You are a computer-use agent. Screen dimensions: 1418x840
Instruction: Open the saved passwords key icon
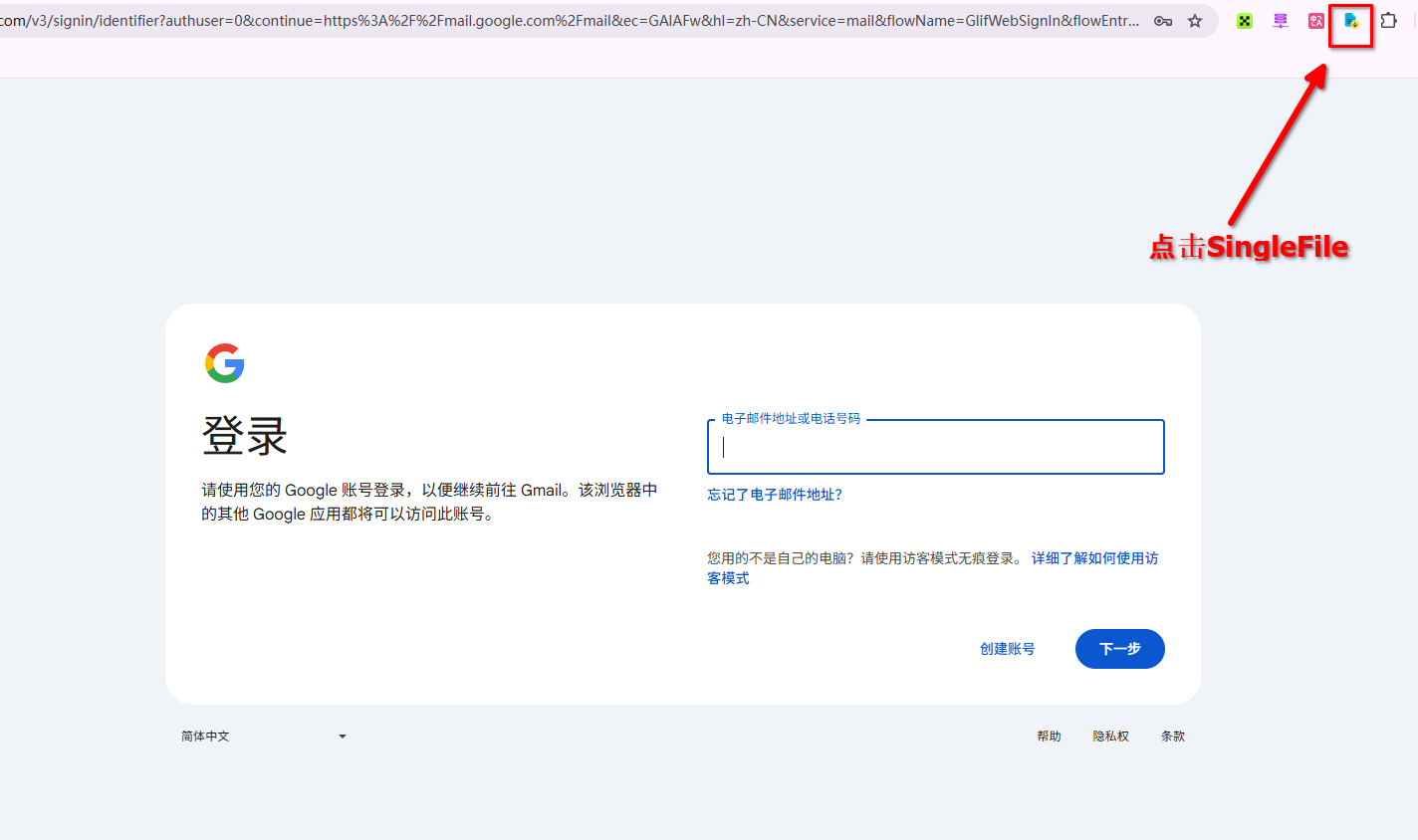[x=1163, y=21]
